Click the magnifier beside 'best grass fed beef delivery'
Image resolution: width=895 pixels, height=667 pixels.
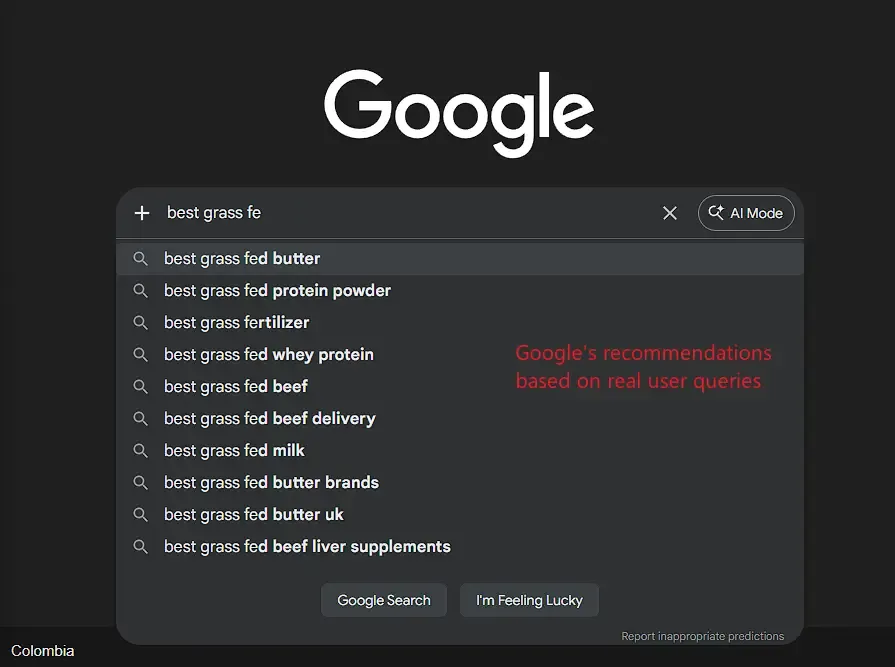(x=140, y=418)
